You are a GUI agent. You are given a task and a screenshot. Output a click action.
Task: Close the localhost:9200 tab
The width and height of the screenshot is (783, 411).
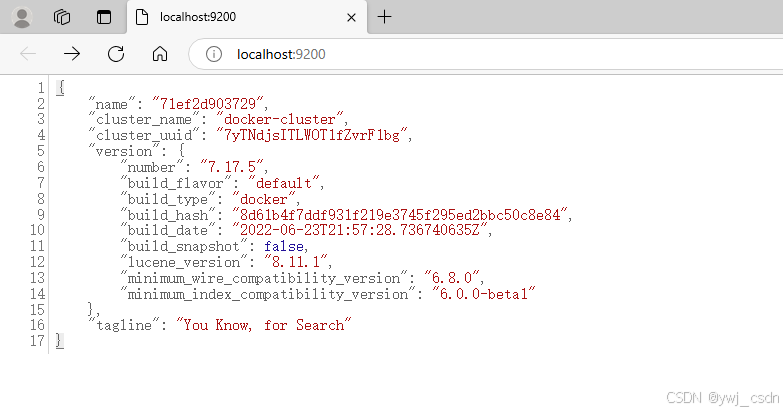point(351,17)
